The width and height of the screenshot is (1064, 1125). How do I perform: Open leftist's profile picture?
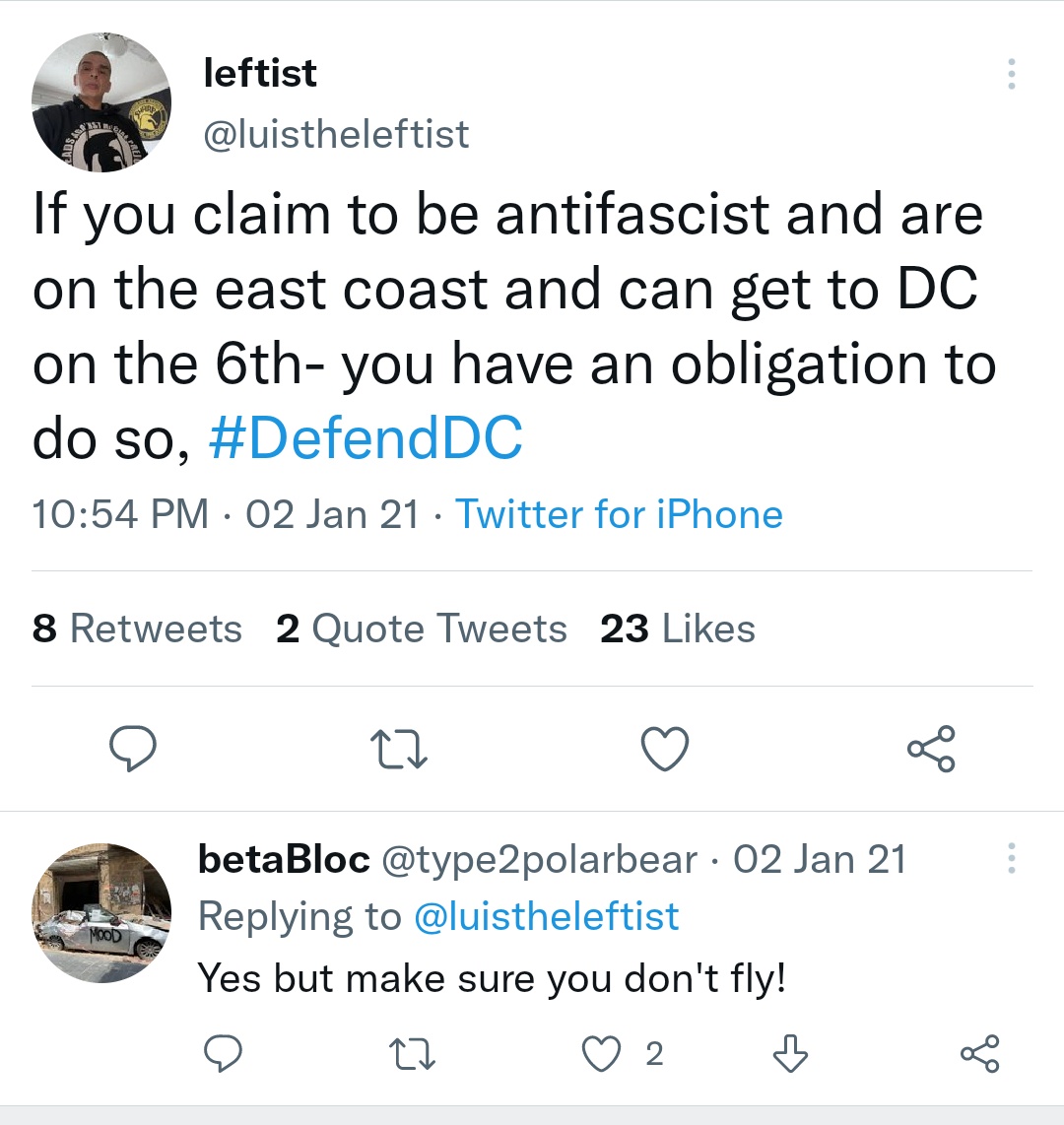tap(101, 102)
